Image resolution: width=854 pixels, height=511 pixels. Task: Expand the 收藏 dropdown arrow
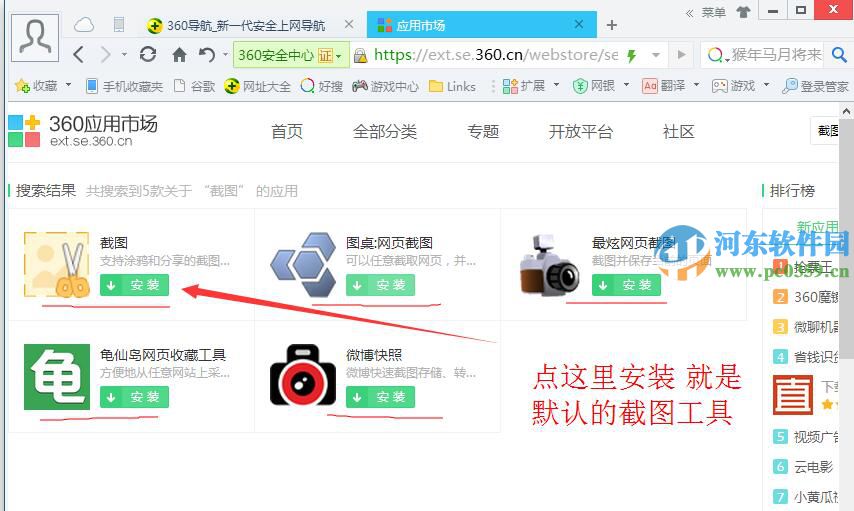click(68, 85)
